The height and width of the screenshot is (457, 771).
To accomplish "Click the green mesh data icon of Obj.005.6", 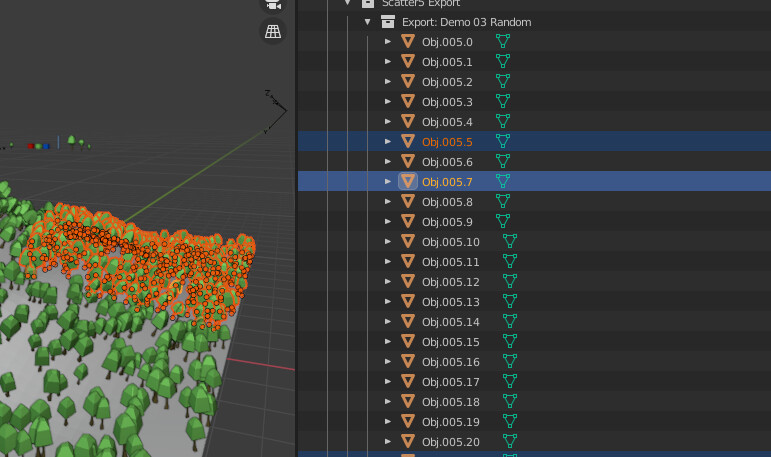I will tap(503, 161).
